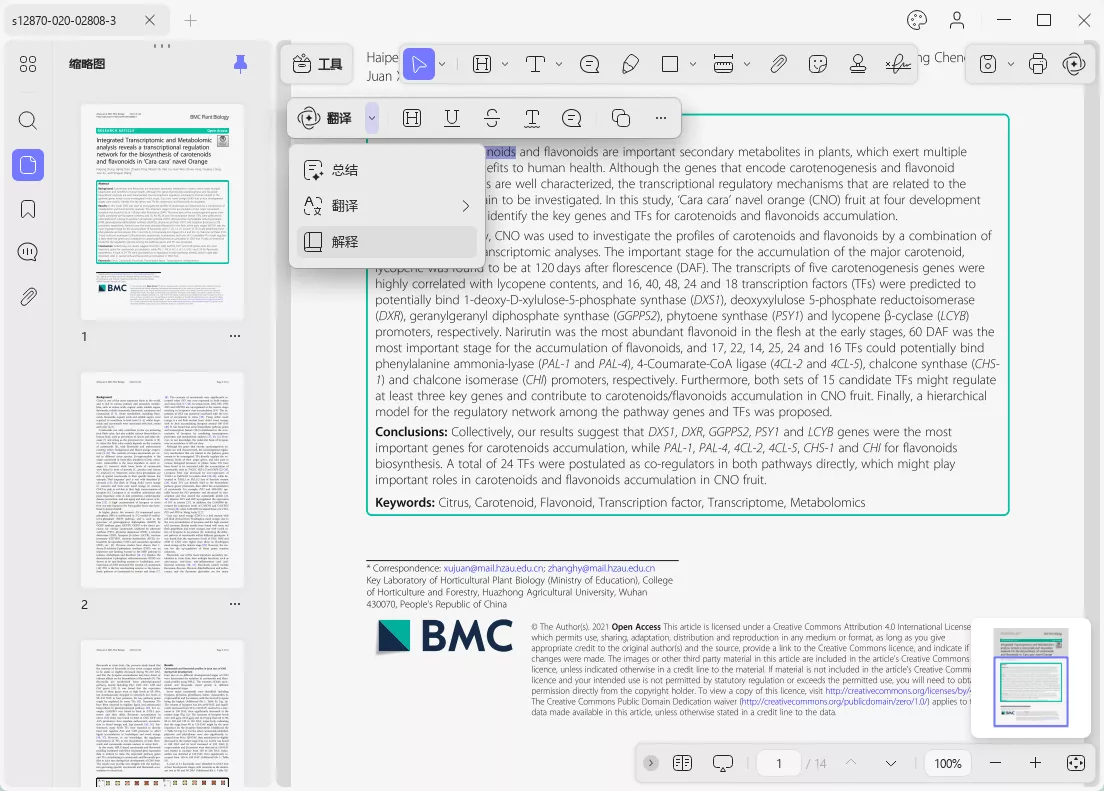Copy the selected text
The height and width of the screenshot is (791, 1104).
(x=620, y=118)
